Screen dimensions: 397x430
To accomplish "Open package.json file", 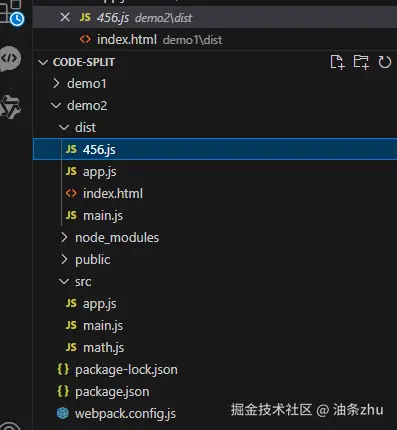I will coord(215,391).
